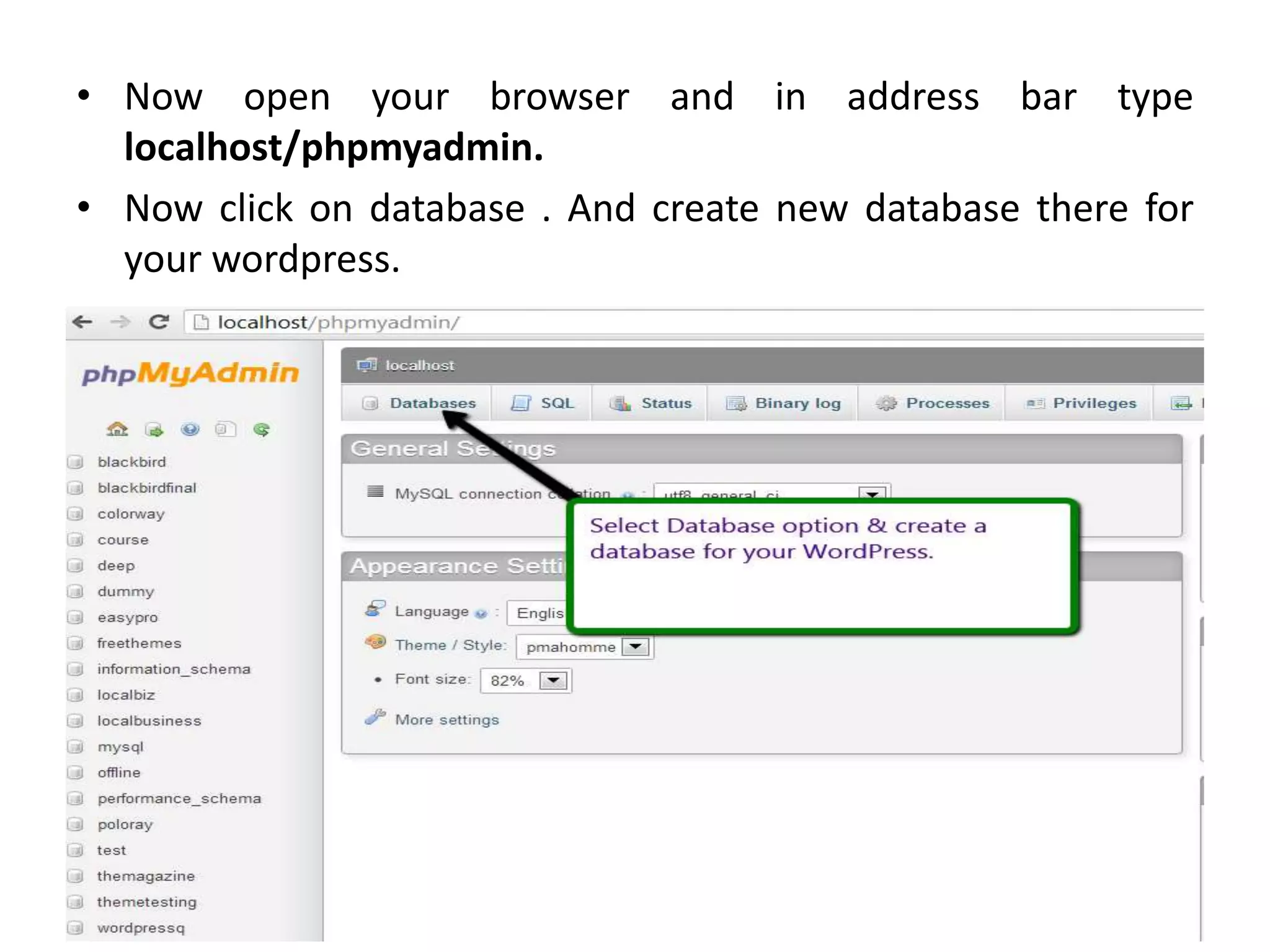Click the database icon beside localbusiness

(76, 721)
